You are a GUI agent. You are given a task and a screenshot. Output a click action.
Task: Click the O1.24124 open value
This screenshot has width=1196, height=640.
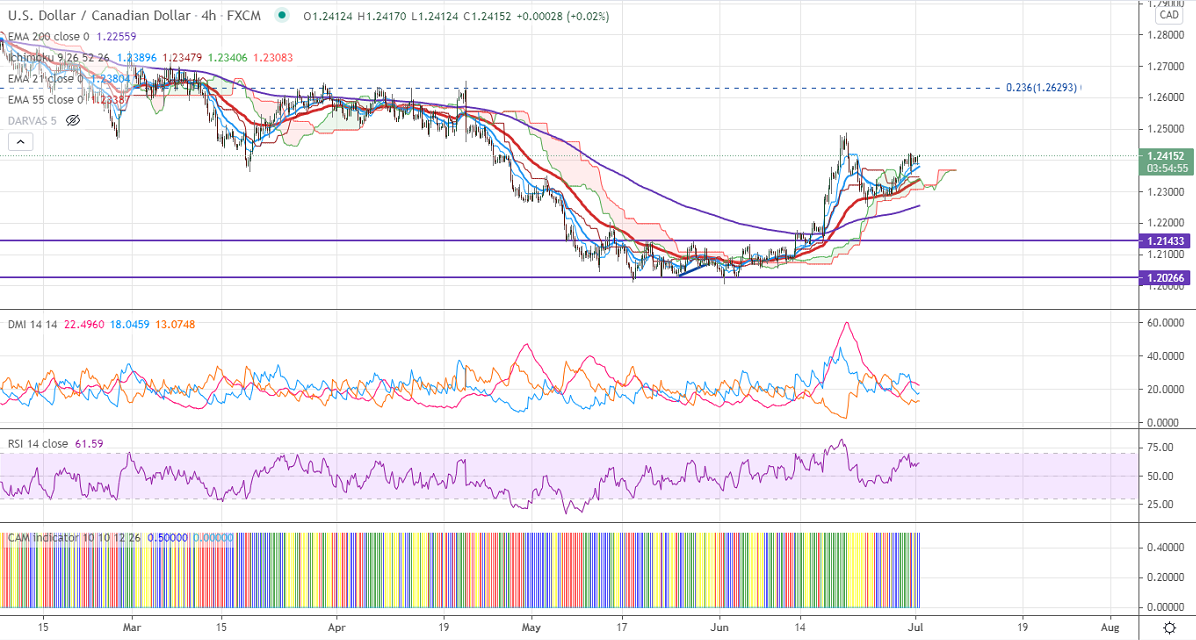click(328, 15)
